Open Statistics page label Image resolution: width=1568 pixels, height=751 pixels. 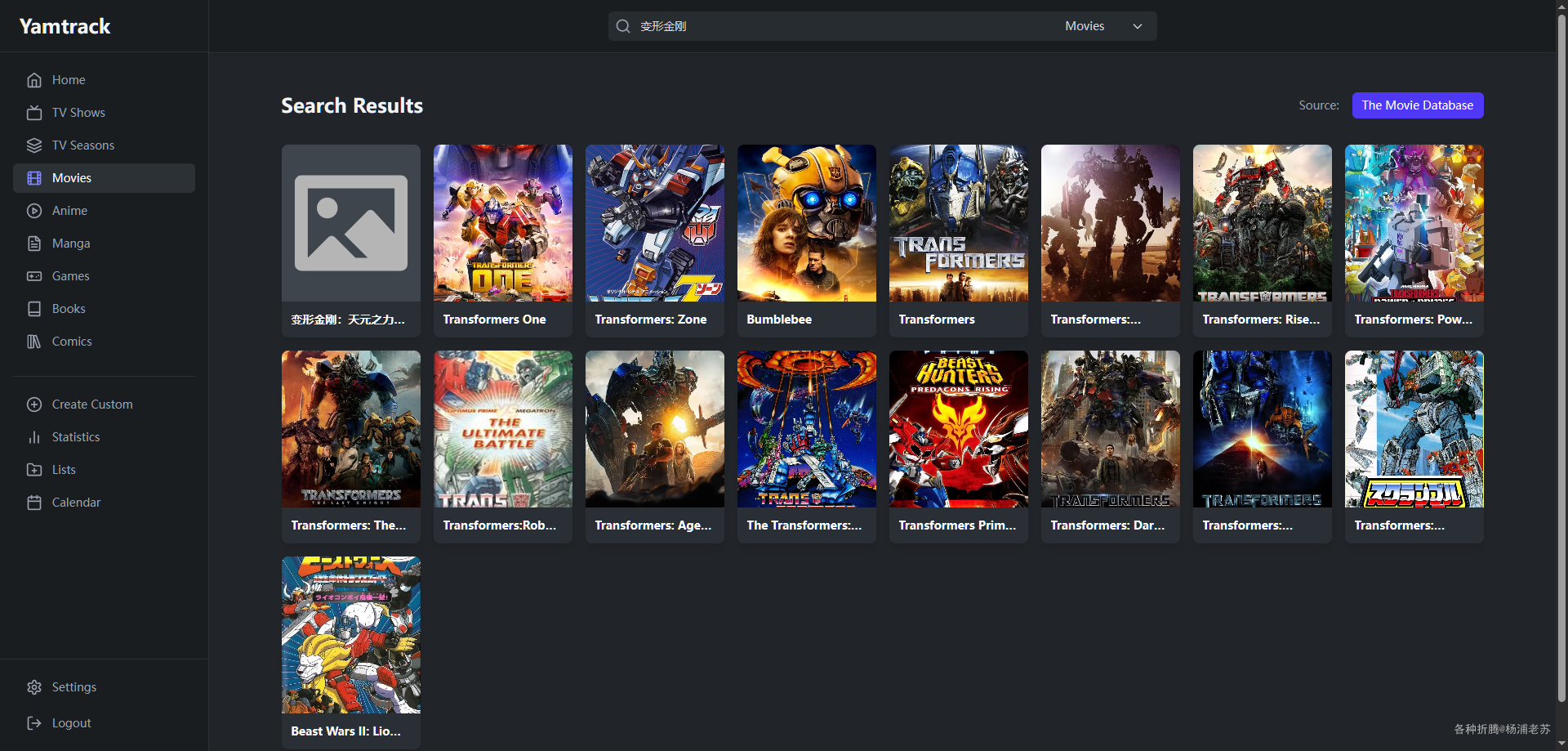pyautogui.click(x=76, y=437)
